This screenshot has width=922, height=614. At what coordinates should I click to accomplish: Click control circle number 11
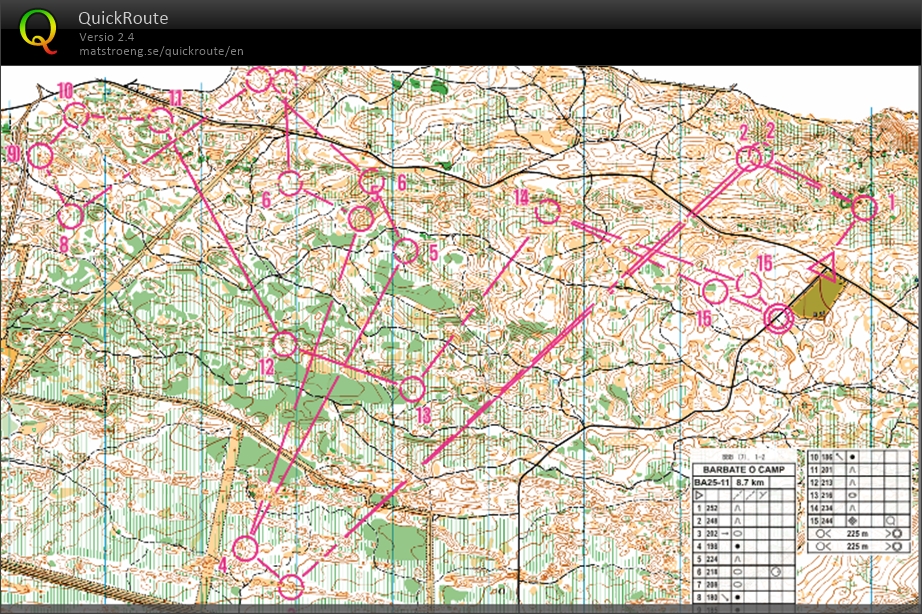160,121
